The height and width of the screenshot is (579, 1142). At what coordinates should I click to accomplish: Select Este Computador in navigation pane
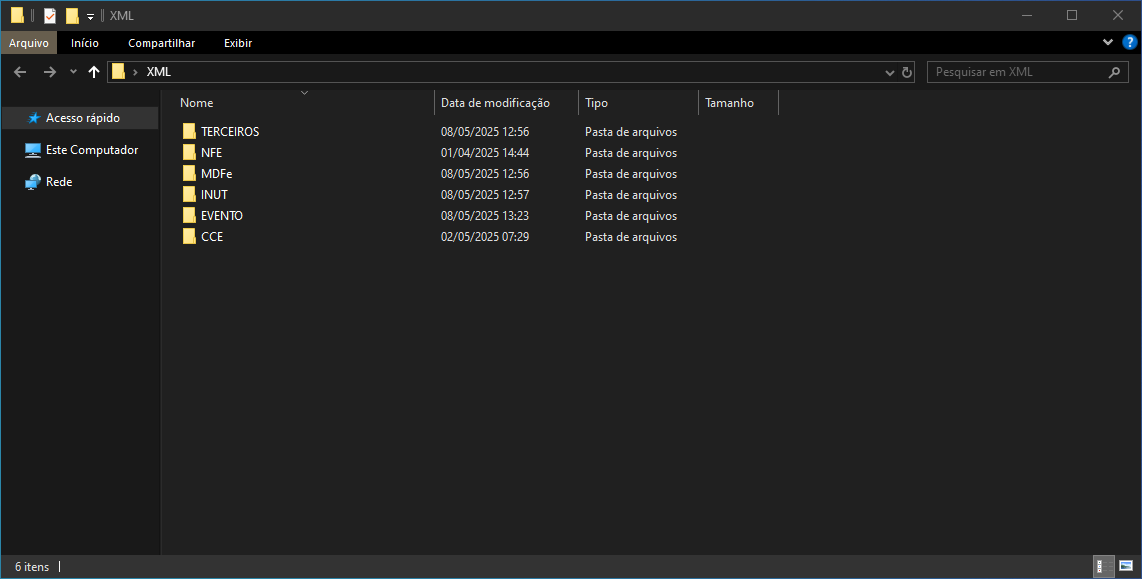91,150
